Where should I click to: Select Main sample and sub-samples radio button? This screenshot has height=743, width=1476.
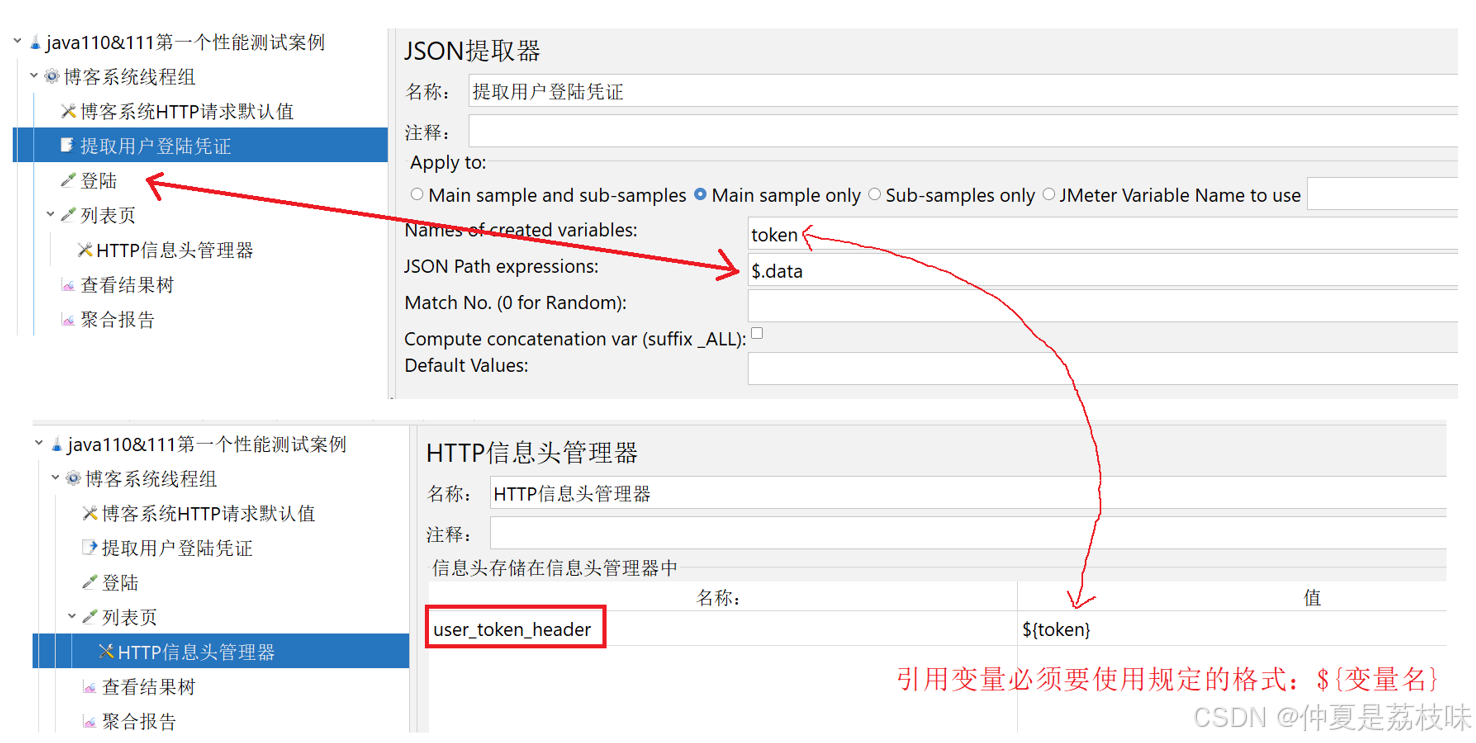pyautogui.click(x=417, y=195)
